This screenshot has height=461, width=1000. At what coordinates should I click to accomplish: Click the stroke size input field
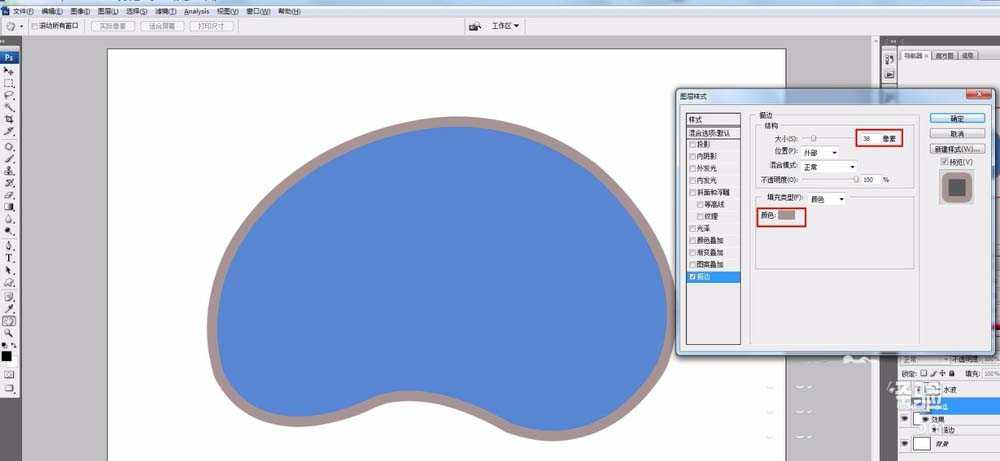[x=868, y=138]
